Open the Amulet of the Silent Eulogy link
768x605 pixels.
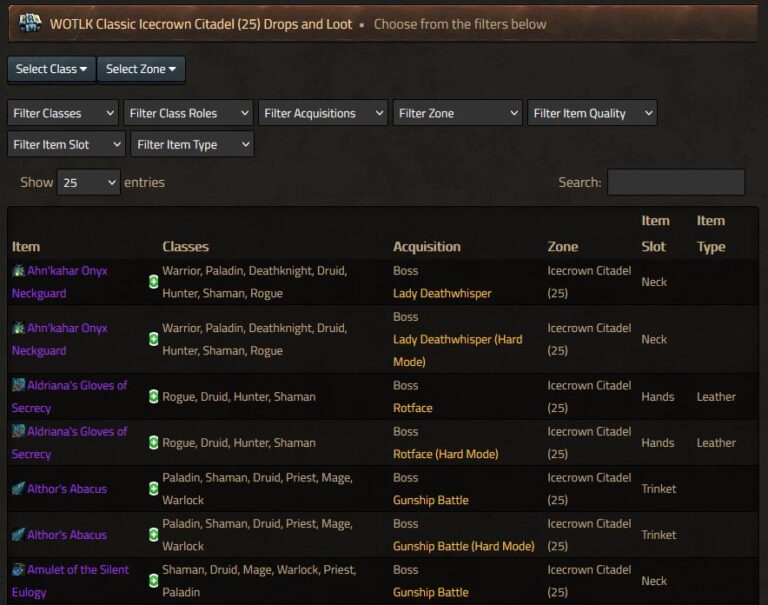click(71, 581)
